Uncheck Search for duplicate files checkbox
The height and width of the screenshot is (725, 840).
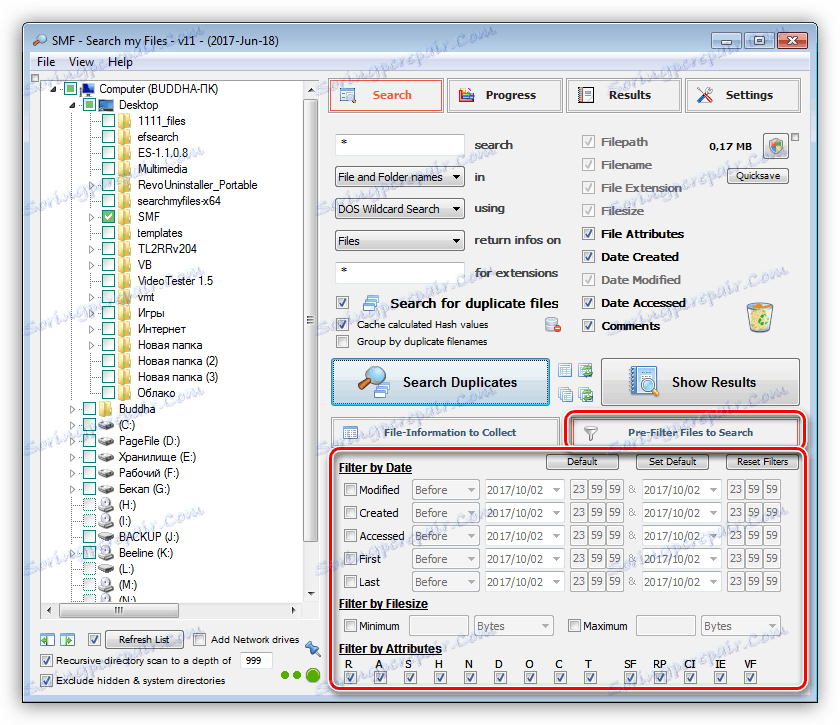point(342,303)
